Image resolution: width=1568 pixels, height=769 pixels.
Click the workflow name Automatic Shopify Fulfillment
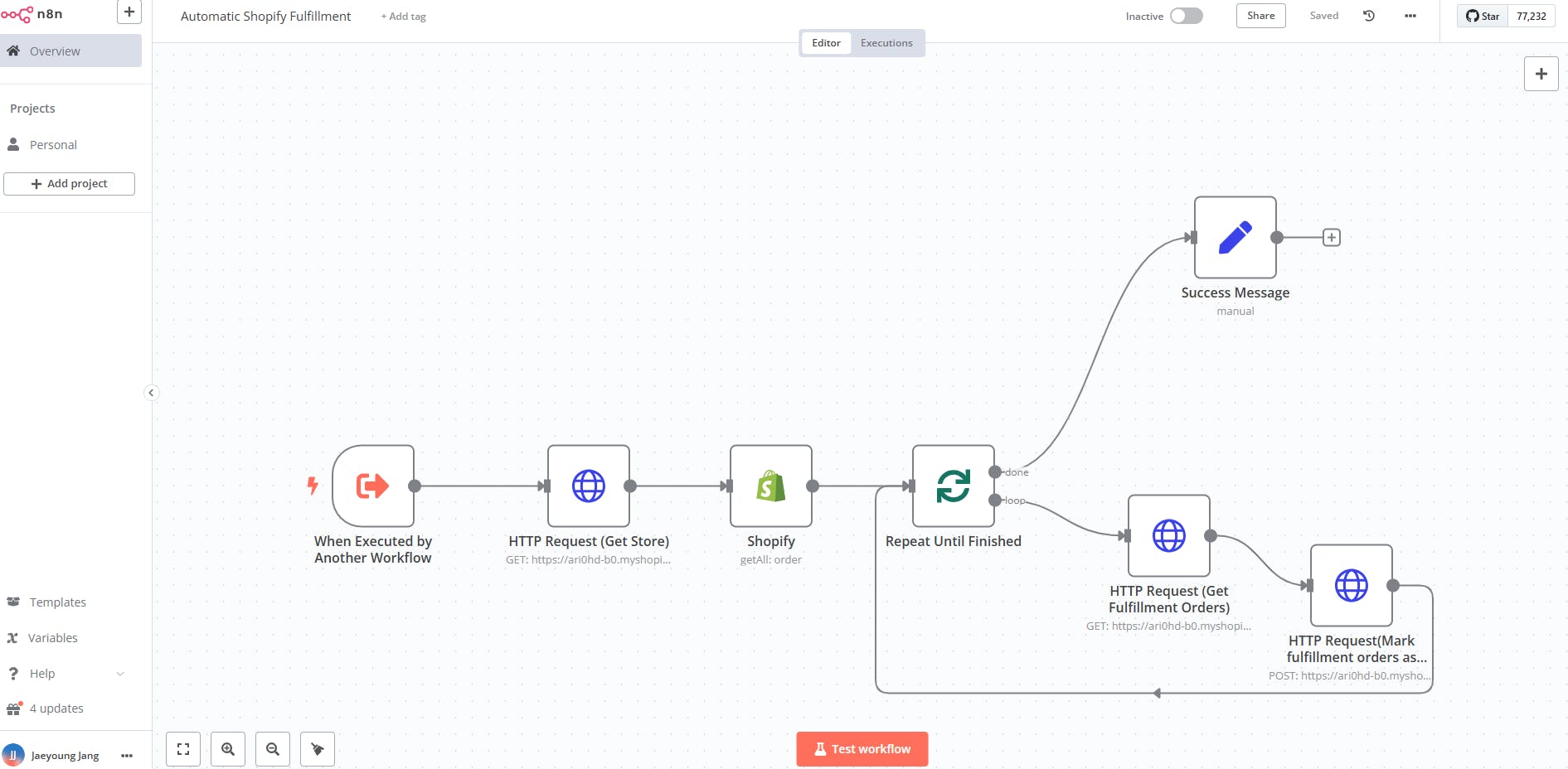tap(265, 16)
